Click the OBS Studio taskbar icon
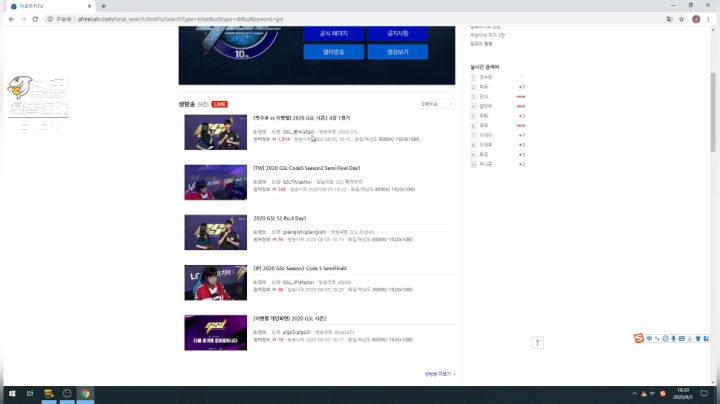 (67, 393)
